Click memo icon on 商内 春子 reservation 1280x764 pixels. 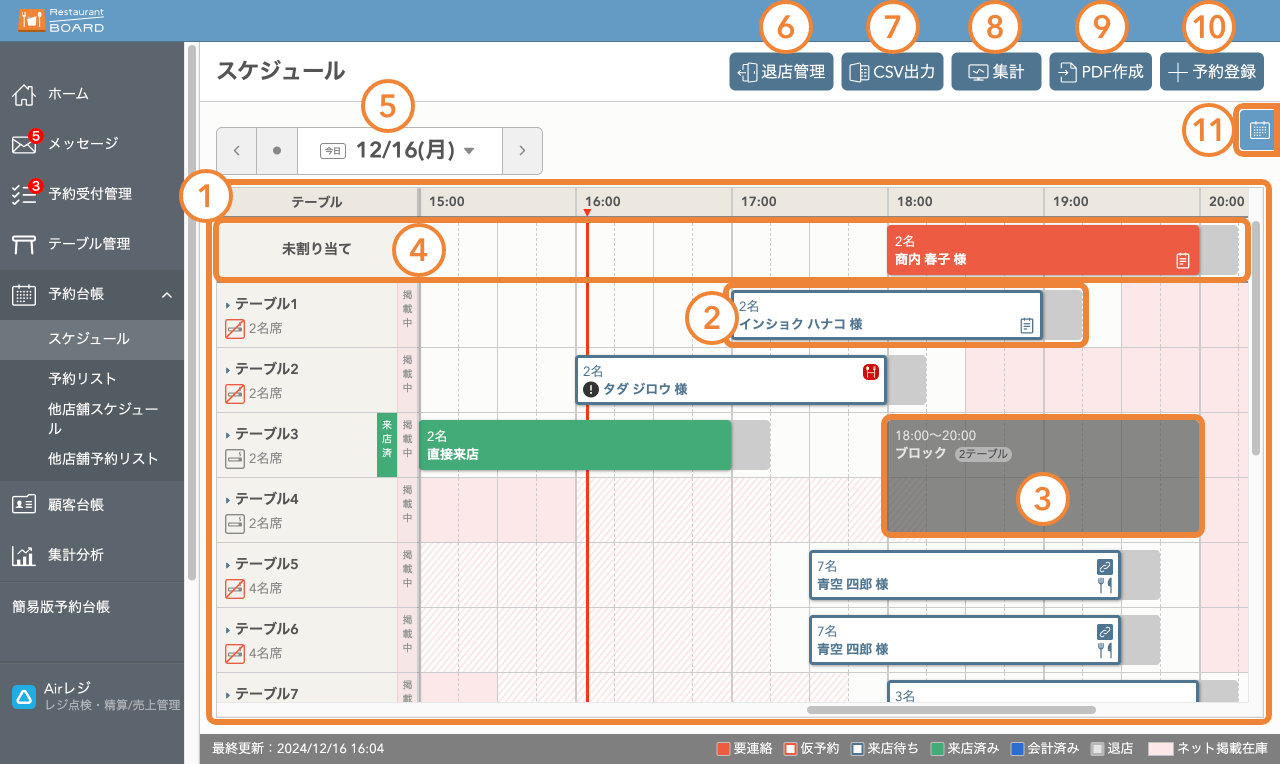click(1183, 260)
